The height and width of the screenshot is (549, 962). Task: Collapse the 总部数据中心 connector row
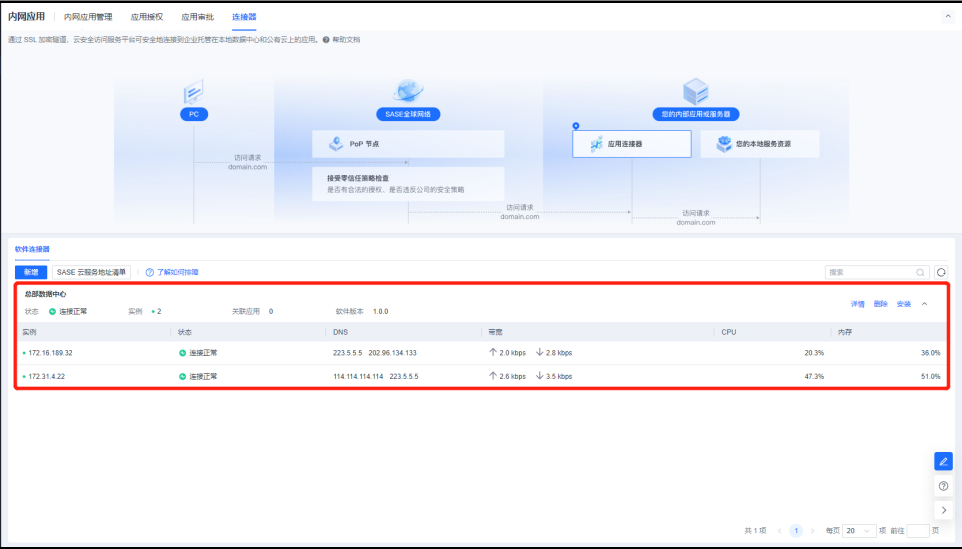click(x=924, y=304)
